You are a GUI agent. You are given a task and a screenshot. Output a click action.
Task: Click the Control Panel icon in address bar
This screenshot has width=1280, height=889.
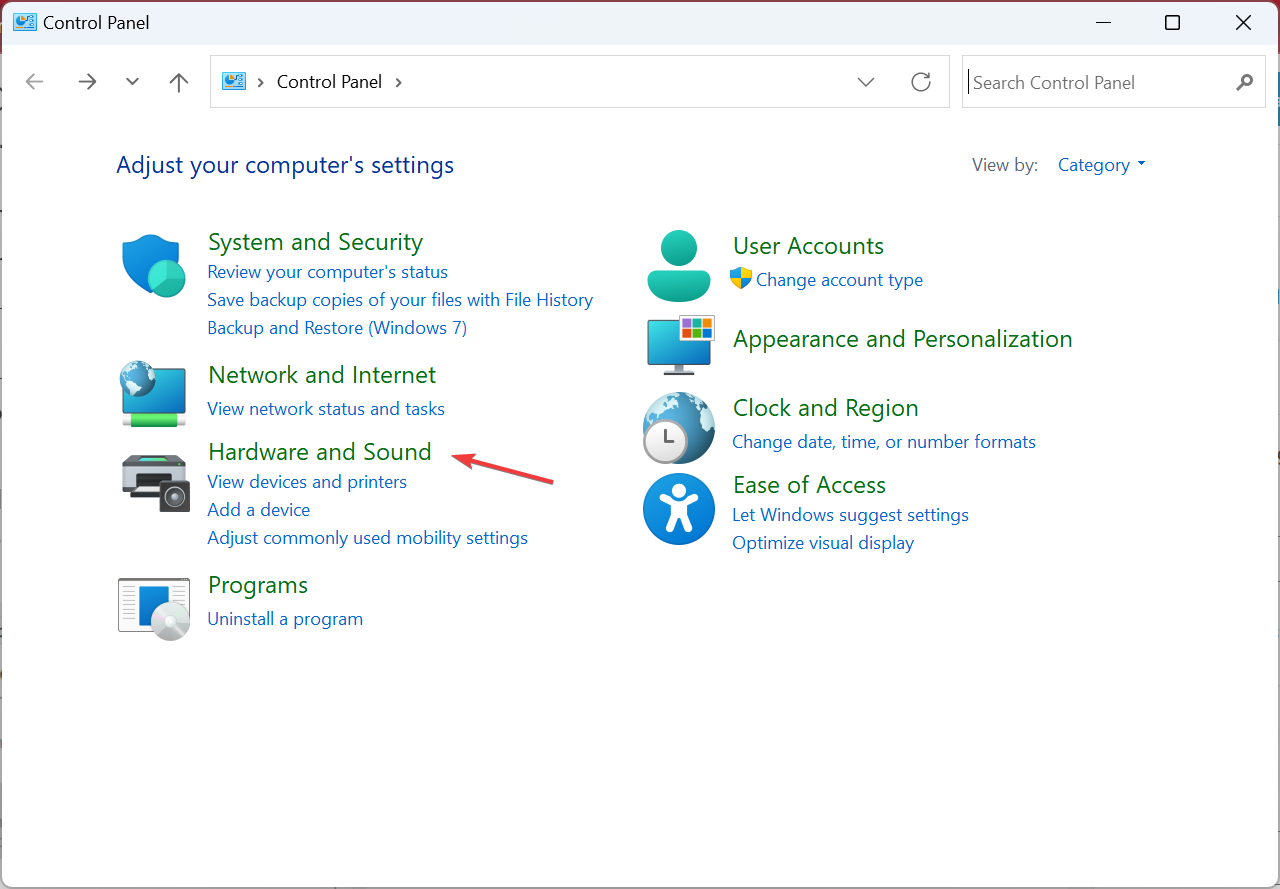pos(234,82)
